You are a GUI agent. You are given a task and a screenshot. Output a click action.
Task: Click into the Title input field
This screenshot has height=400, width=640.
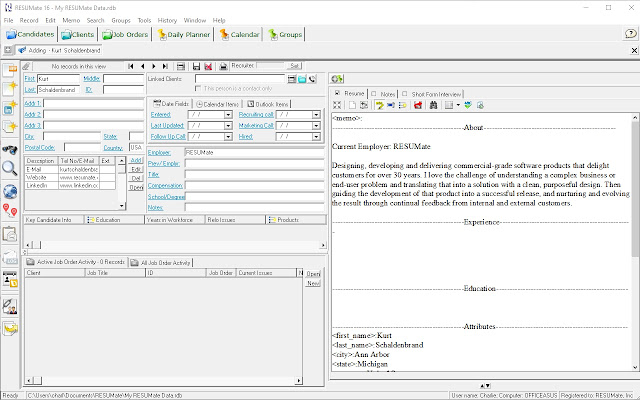(x=254, y=175)
